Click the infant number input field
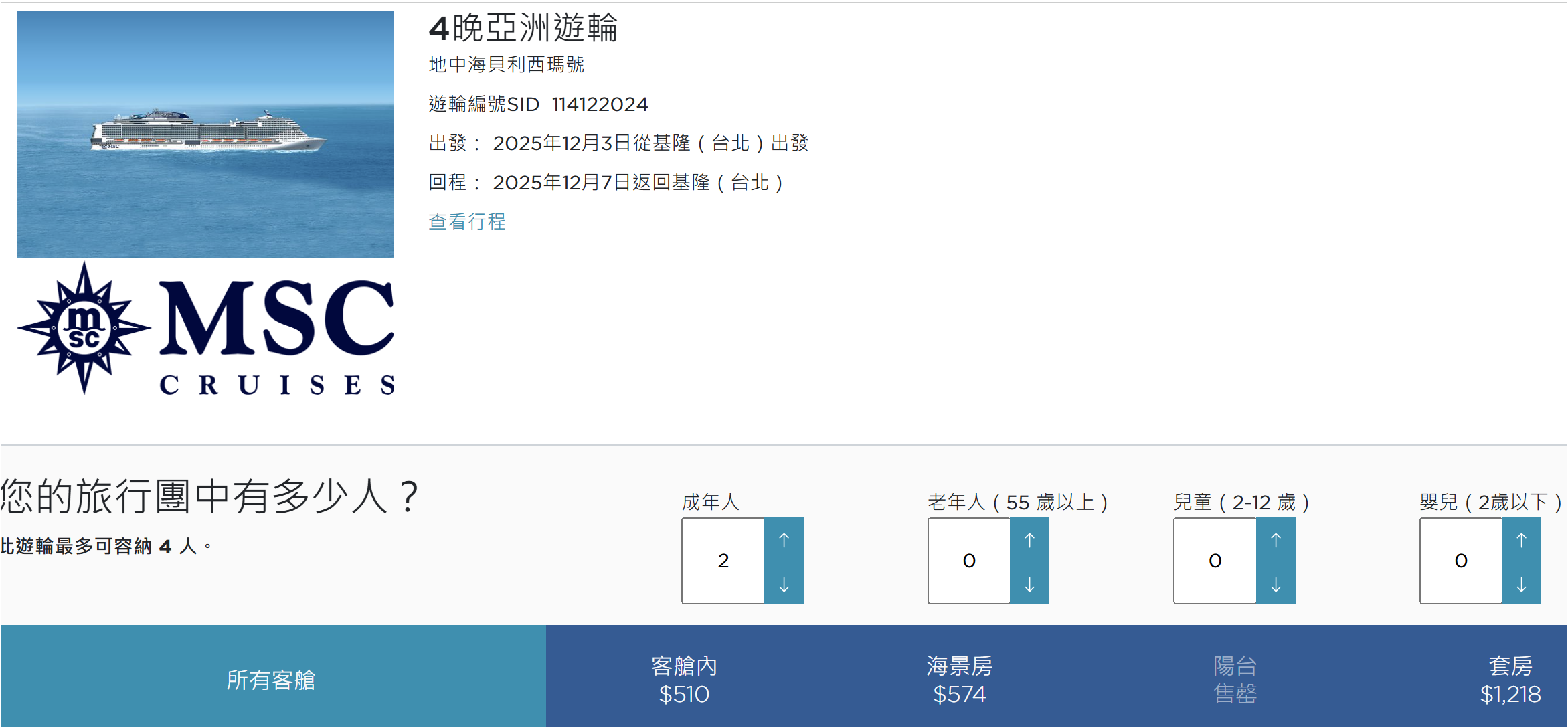 pos(1461,561)
